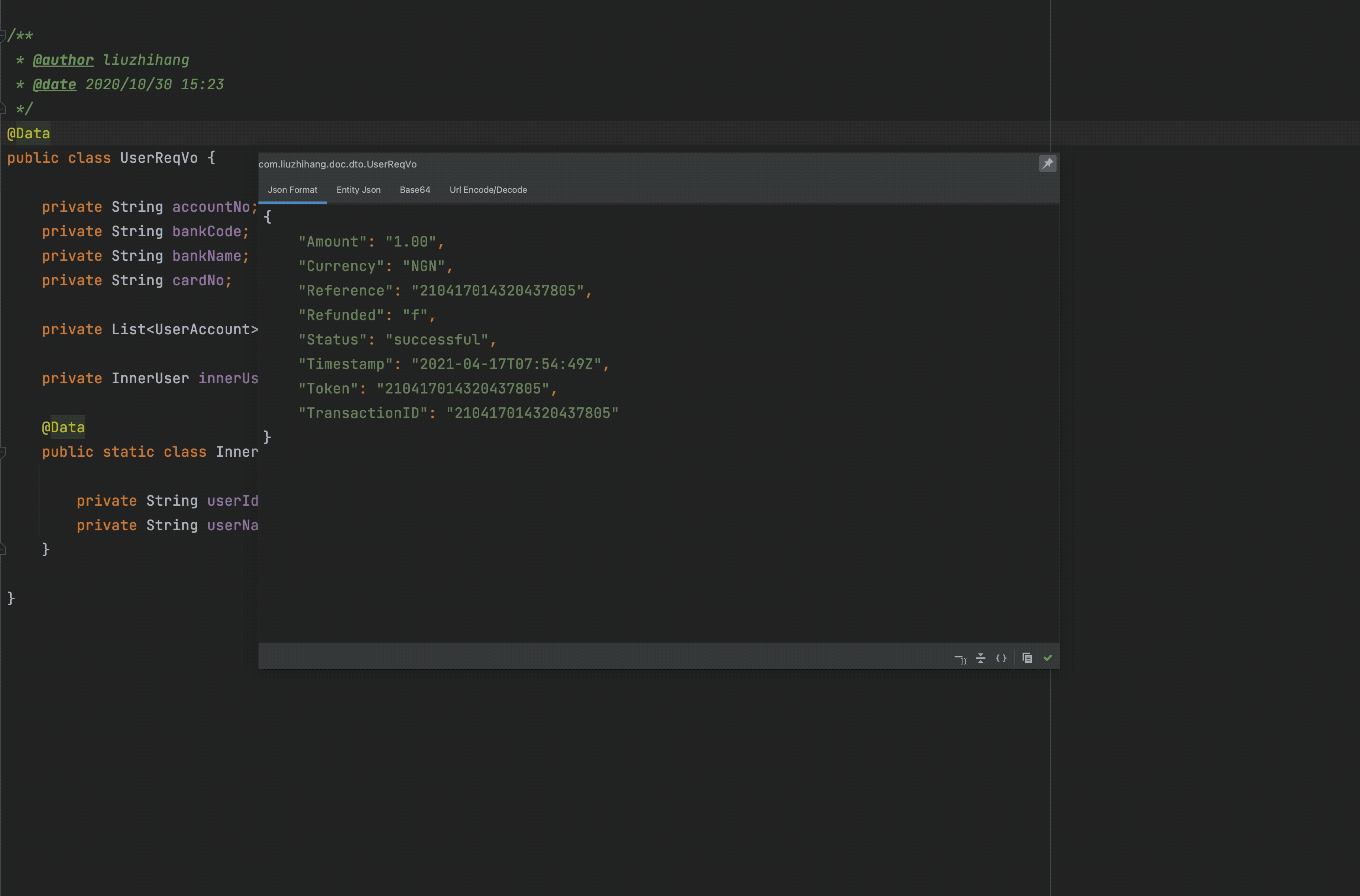Click the @author tag in the comment
The width and height of the screenshot is (1360, 896).
63,60
